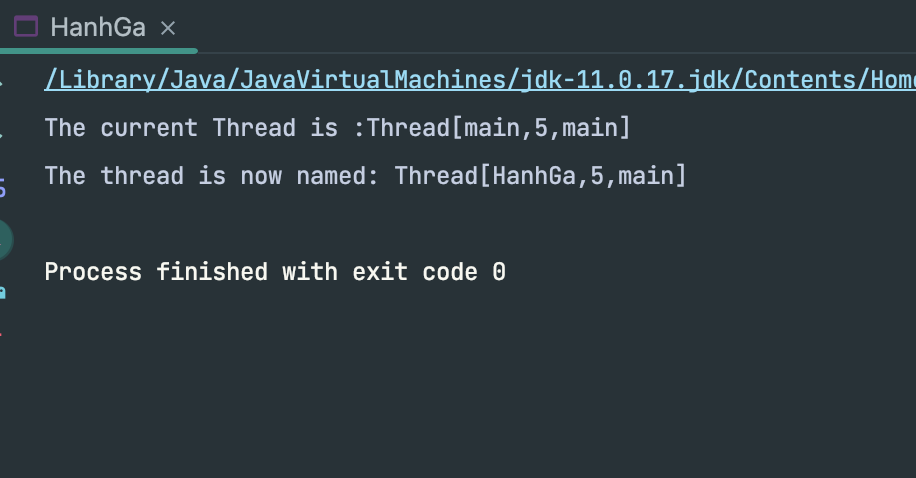Click the Thread[main,5,main] output text
916x478 pixels.
click(499, 128)
